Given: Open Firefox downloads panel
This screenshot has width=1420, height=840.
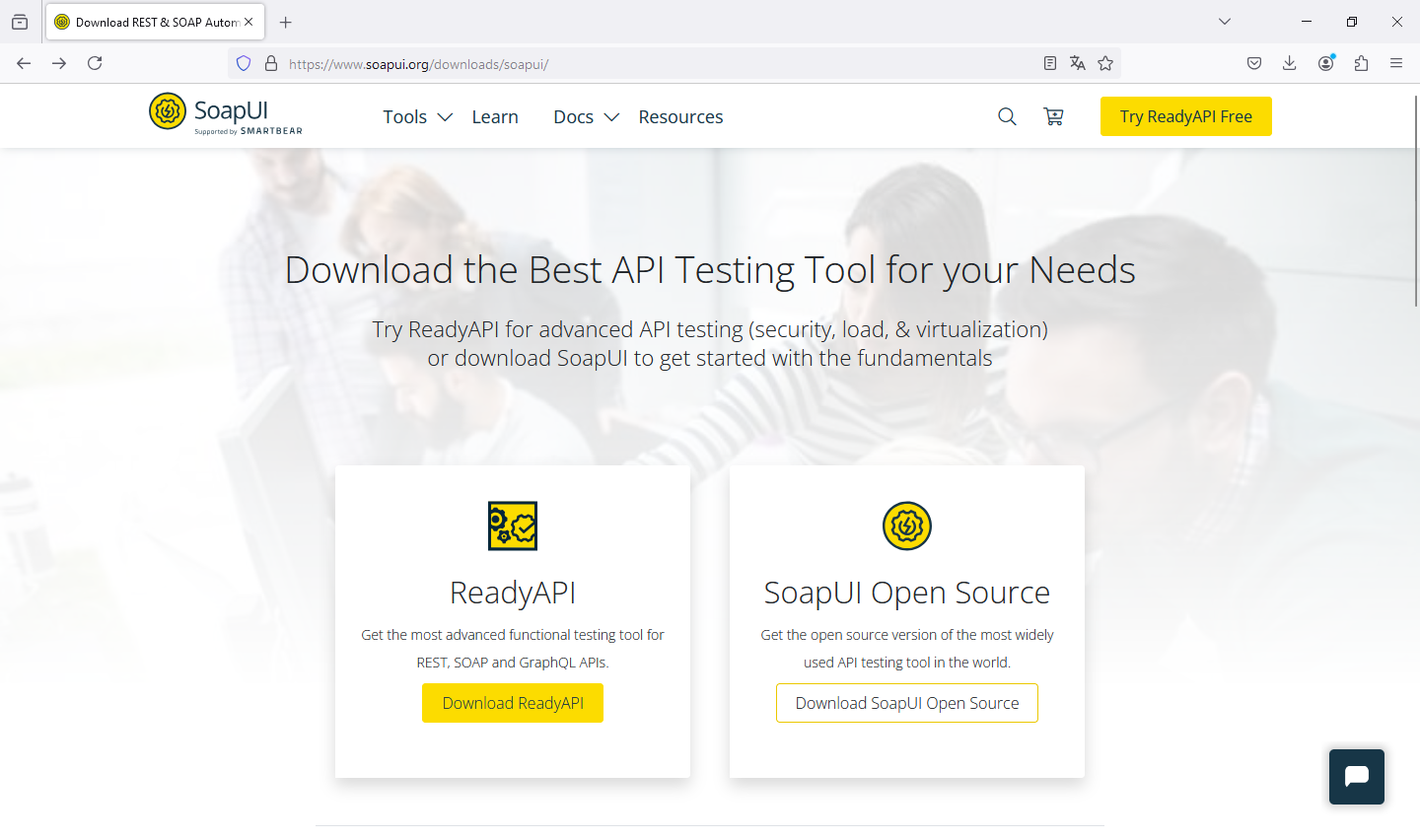Looking at the screenshot, I should [1289, 63].
